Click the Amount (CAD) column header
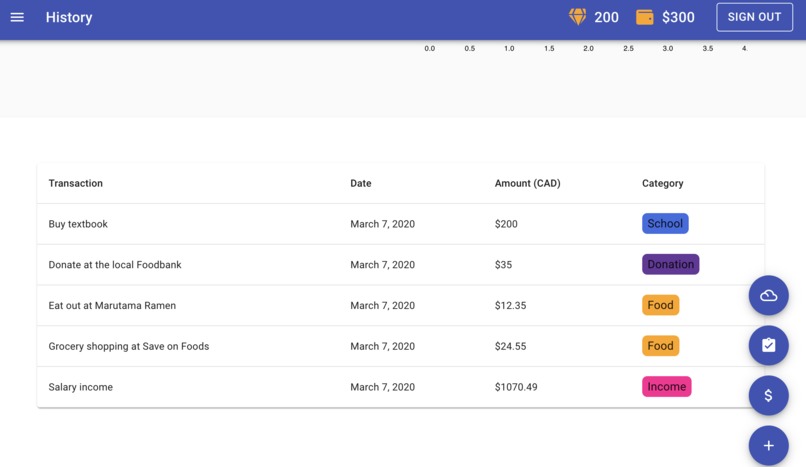The height and width of the screenshot is (467, 806). coord(527,183)
